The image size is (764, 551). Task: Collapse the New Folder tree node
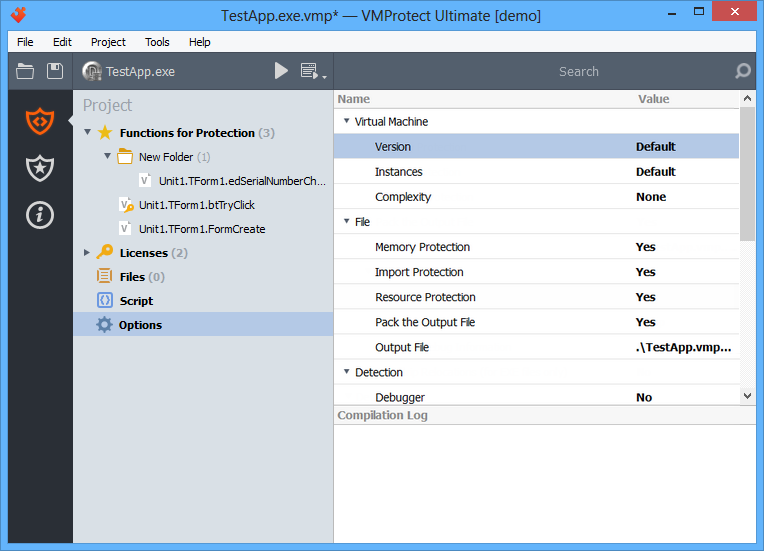(x=107, y=156)
